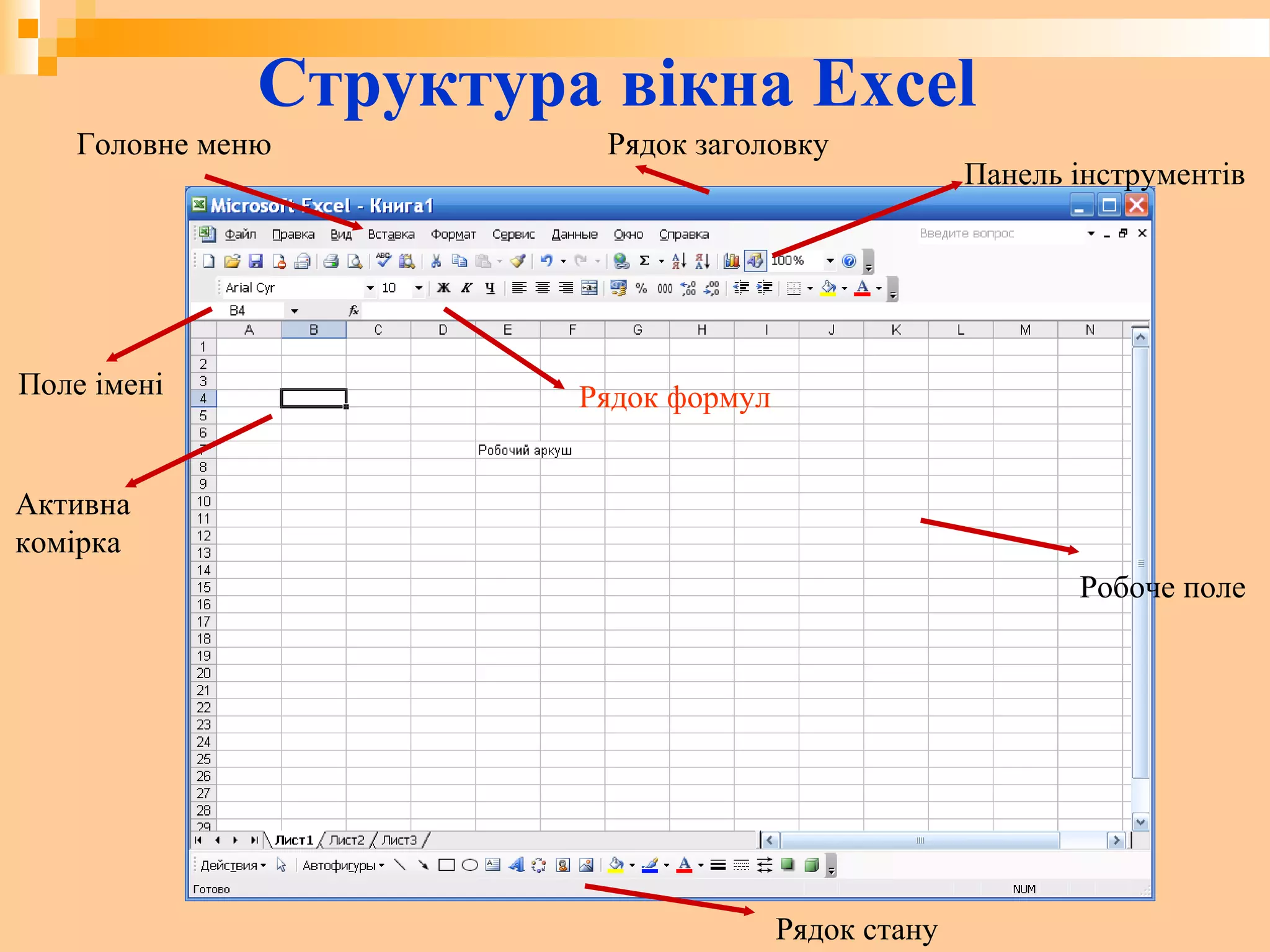Open the Данные menu
Image resolution: width=1270 pixels, height=952 pixels.
click(x=575, y=234)
